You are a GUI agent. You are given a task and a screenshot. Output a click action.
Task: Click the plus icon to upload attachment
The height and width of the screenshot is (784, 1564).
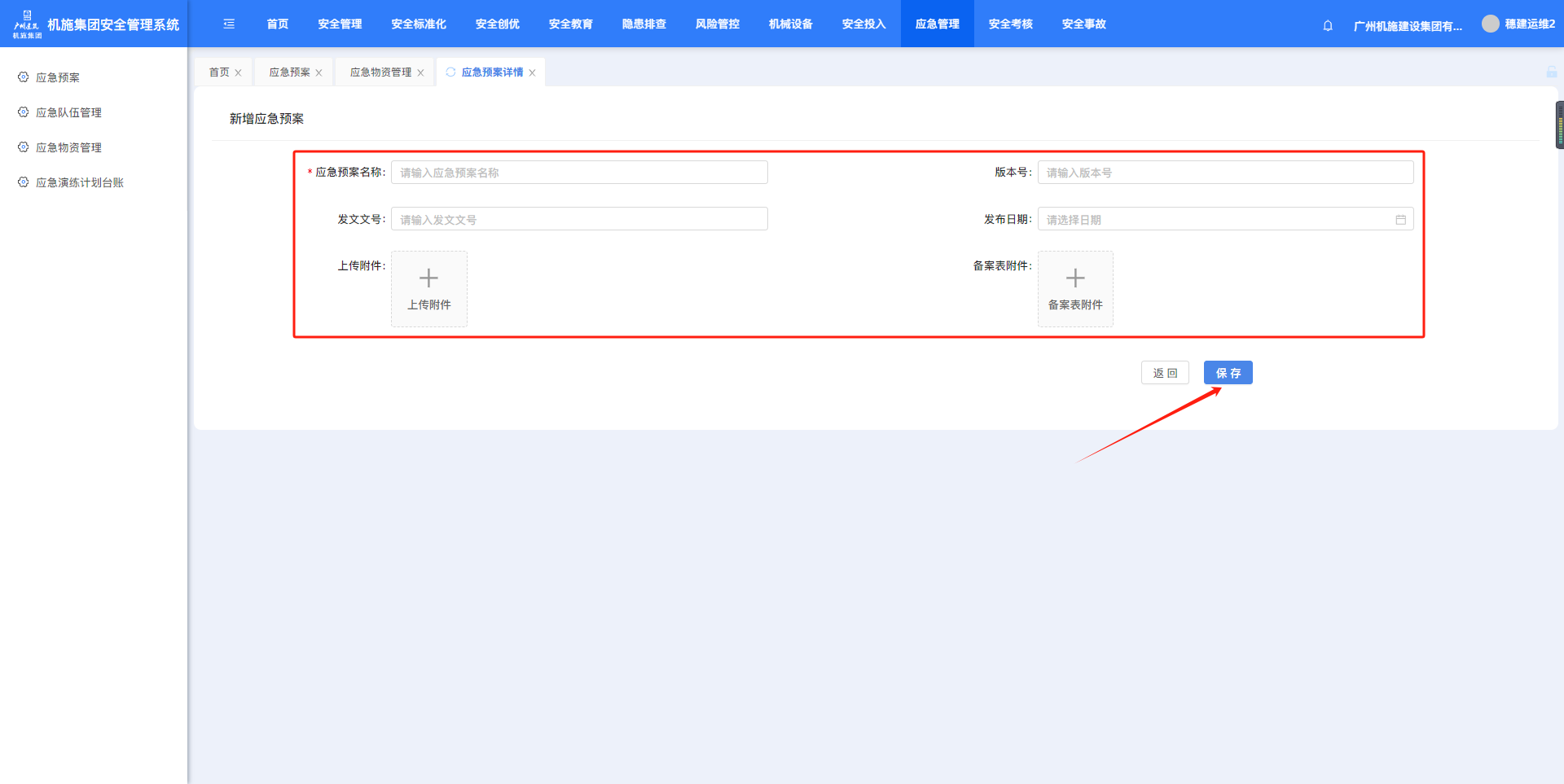428,279
